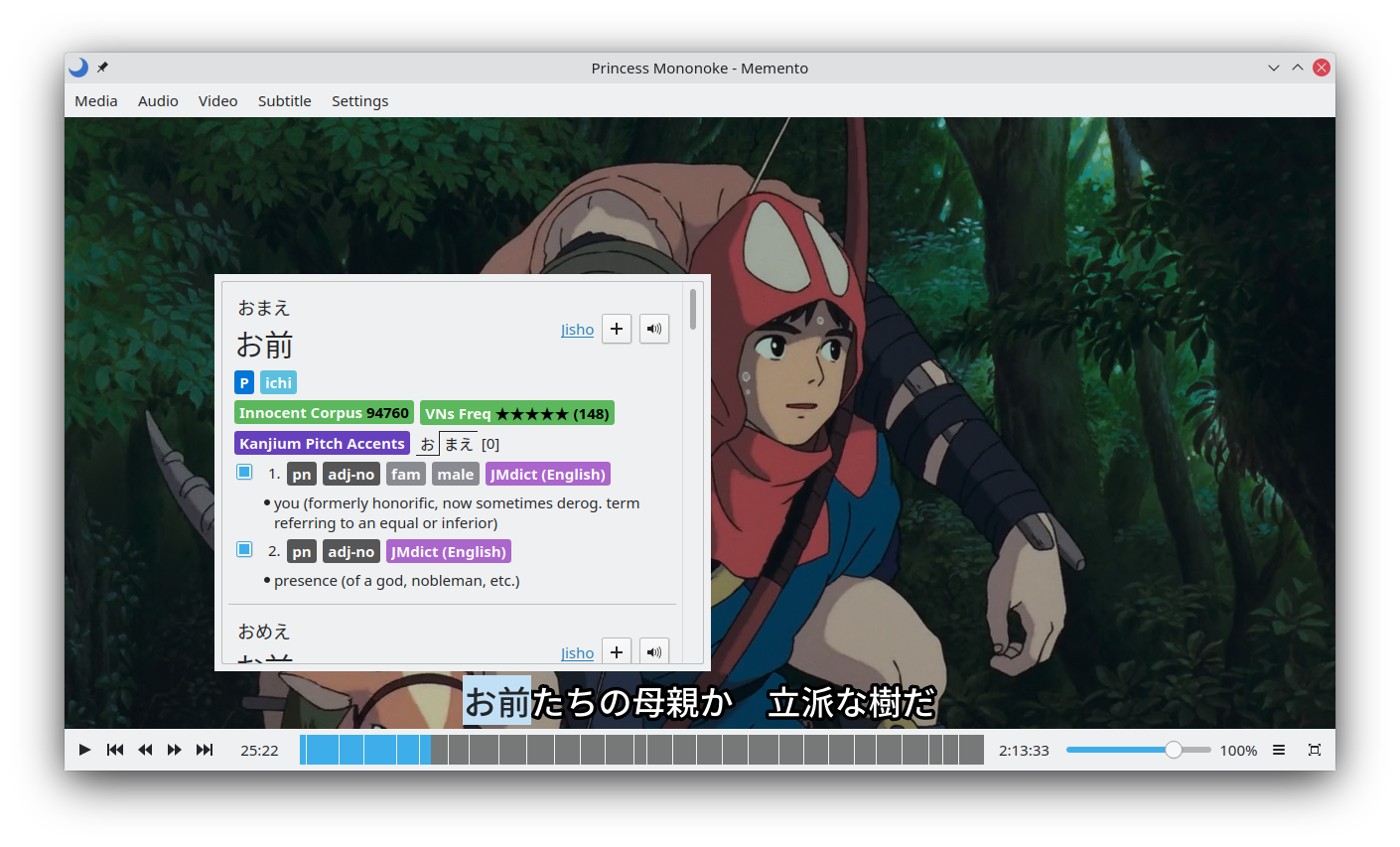Screen dimensions: 1400x847
Task: Click the video progress seek bar
Action: [x=641, y=750]
